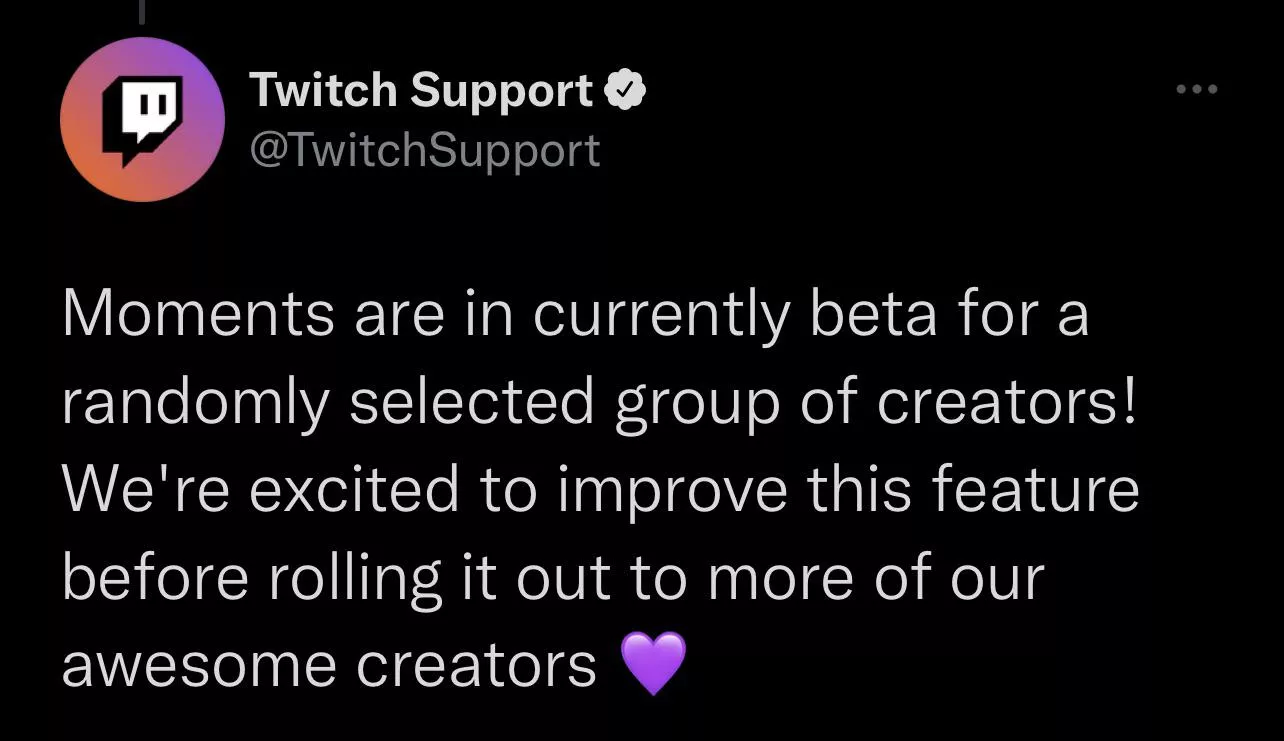Click the word "Support" in the display name
The height and width of the screenshot is (741, 1284).
501,91
